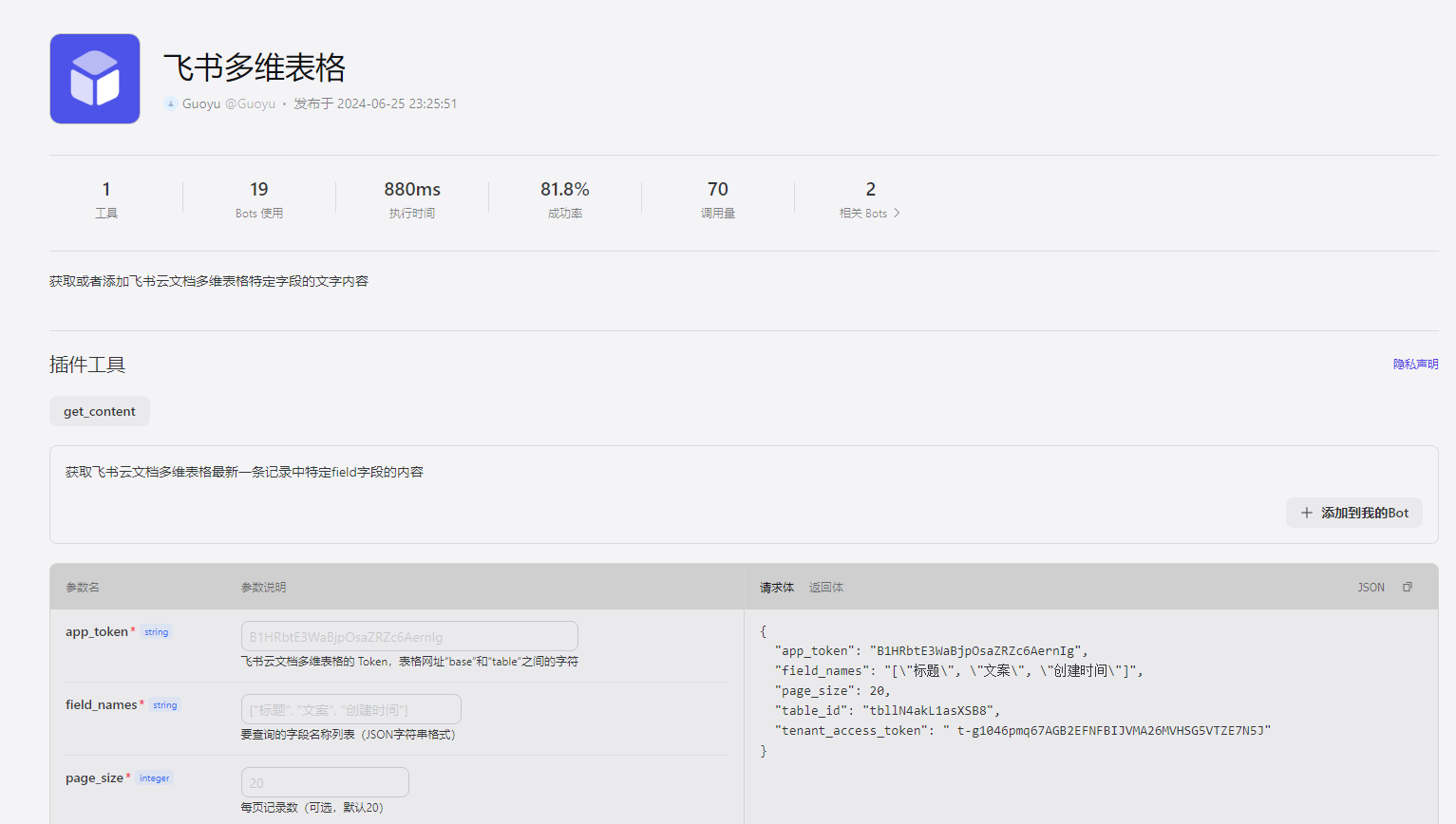
Task: Click 添加到我的Bot button
Action: tap(1354, 513)
